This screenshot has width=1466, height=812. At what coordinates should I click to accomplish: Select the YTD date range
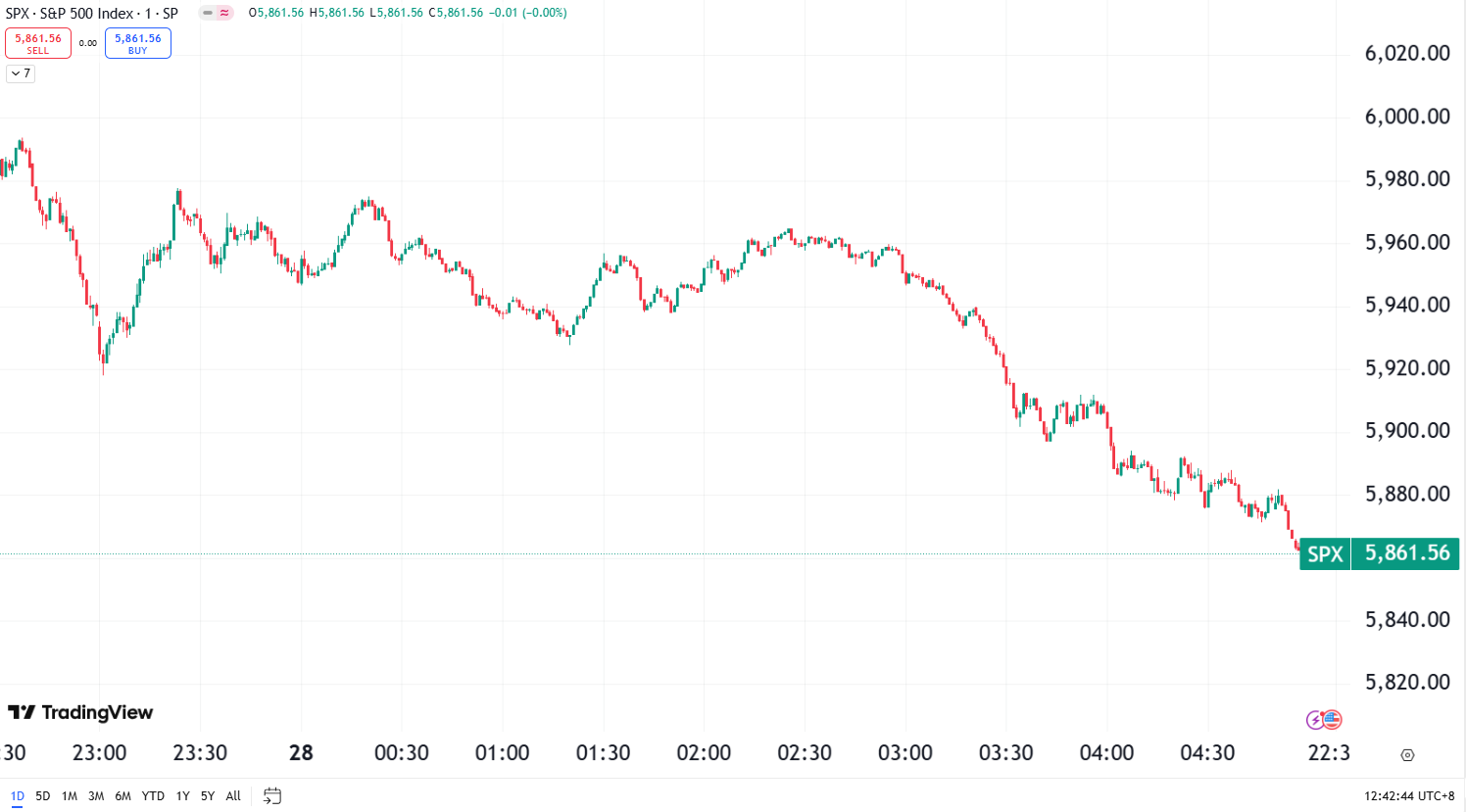(x=153, y=796)
